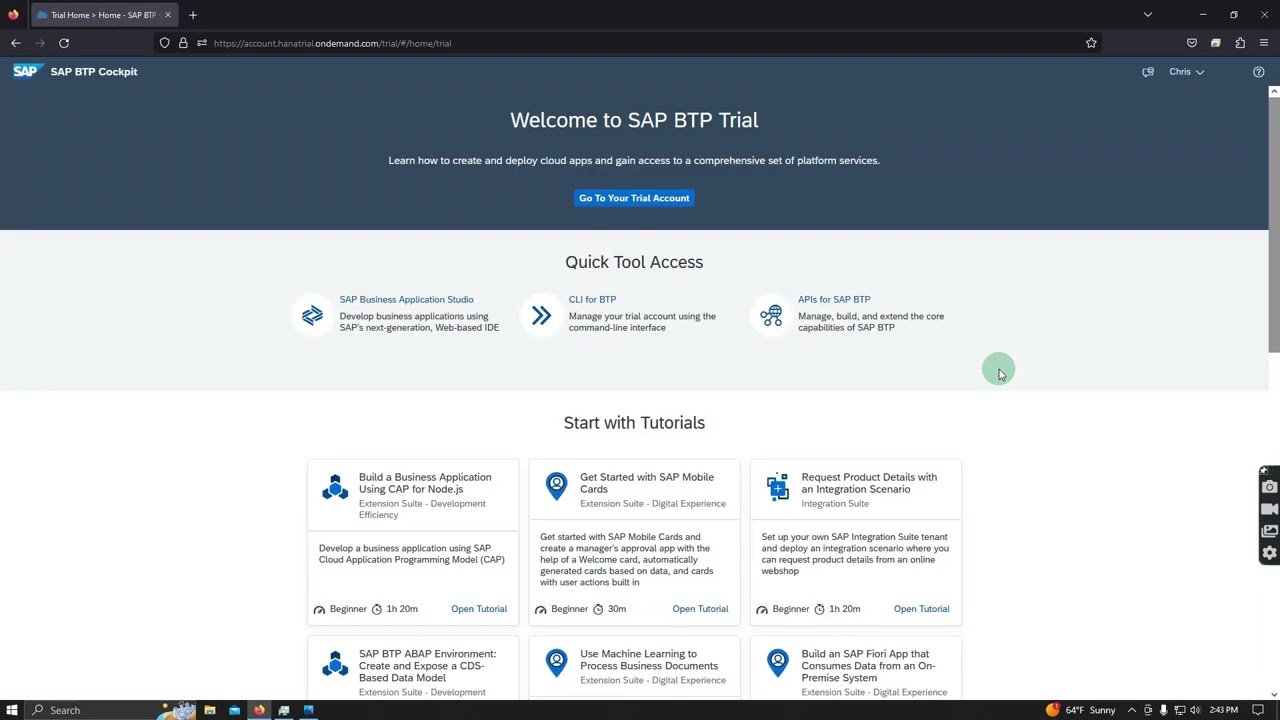
Task: Click Go To Your Trial Account button
Action: [x=634, y=198]
